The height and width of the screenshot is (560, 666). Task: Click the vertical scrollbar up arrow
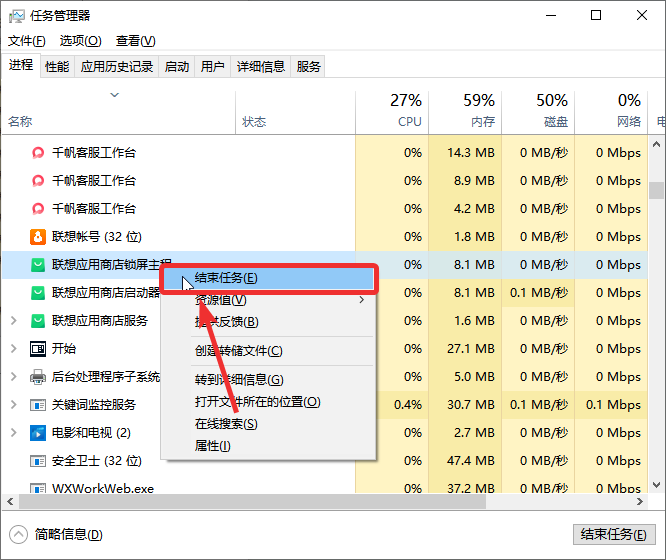click(656, 144)
